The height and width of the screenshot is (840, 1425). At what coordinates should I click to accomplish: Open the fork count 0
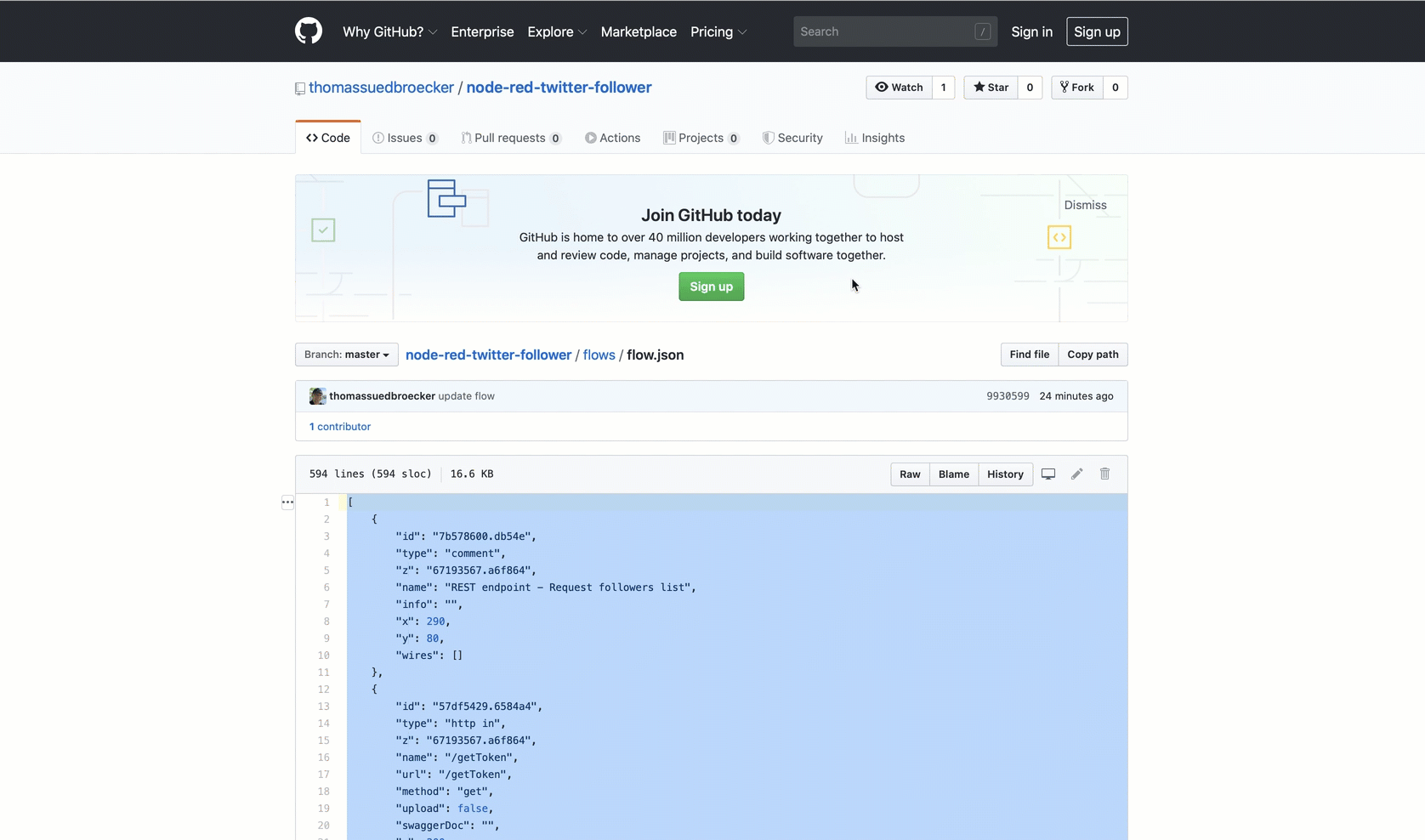[1116, 88]
